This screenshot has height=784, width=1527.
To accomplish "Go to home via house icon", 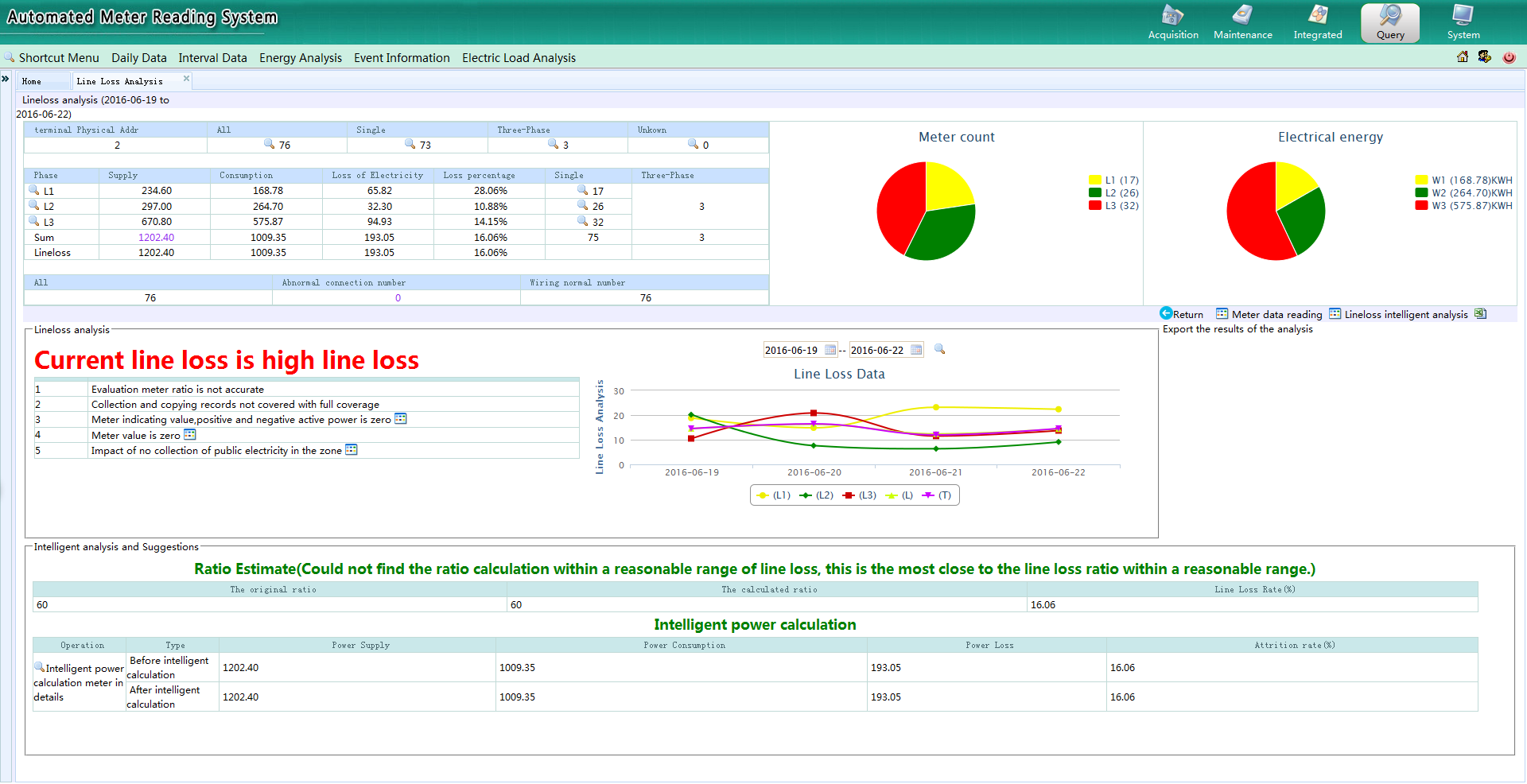I will click(1462, 57).
